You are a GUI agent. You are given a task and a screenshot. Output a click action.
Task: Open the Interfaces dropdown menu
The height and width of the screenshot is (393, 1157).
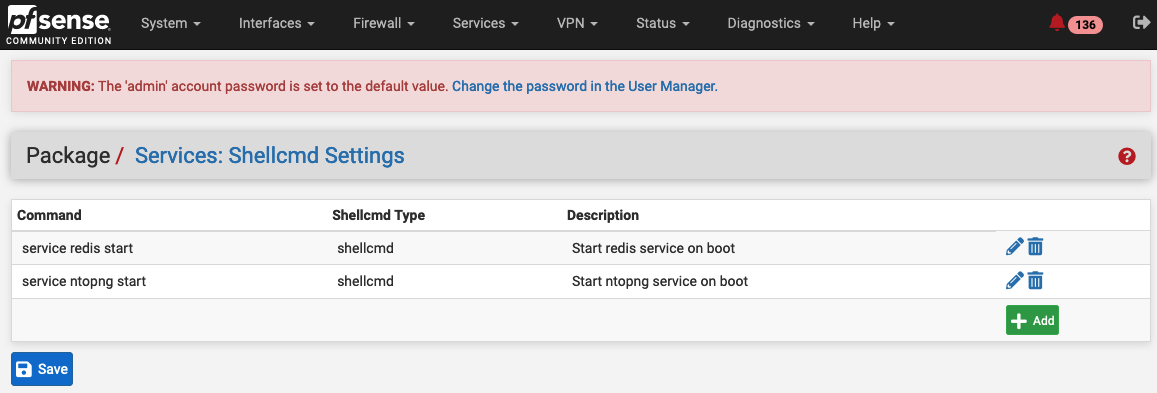pyautogui.click(x=277, y=24)
